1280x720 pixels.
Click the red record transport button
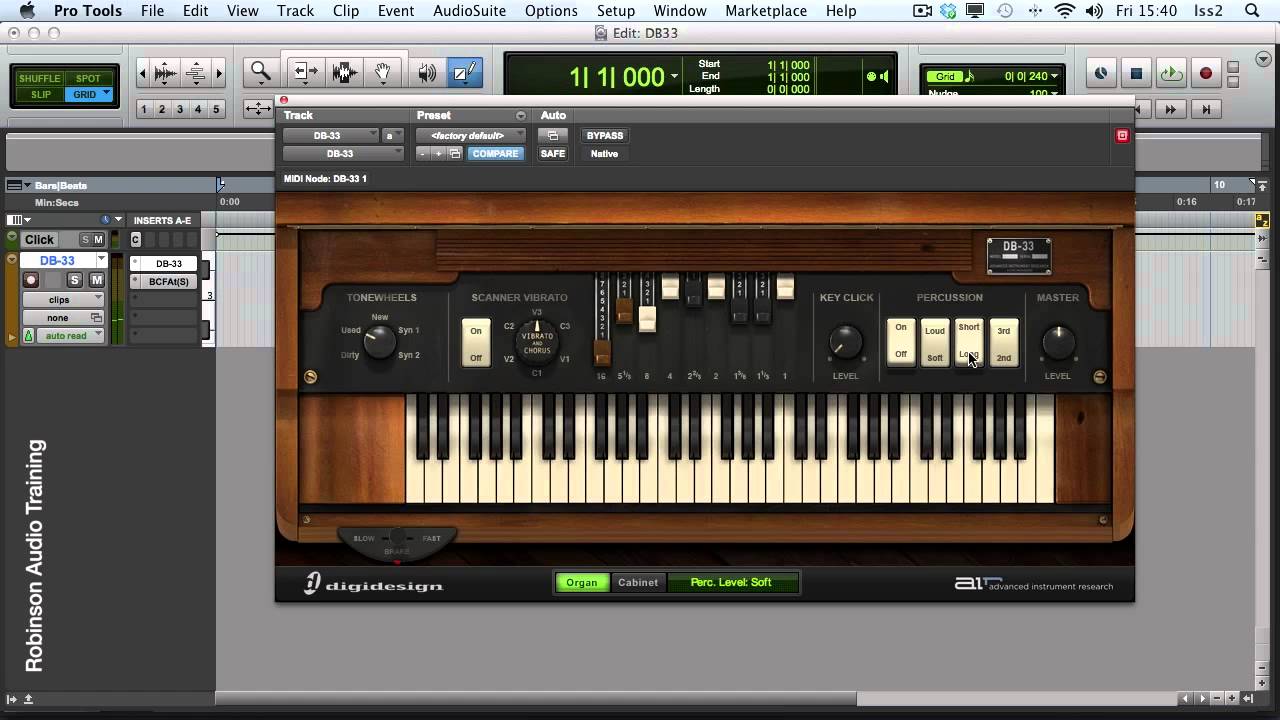[x=1206, y=73]
